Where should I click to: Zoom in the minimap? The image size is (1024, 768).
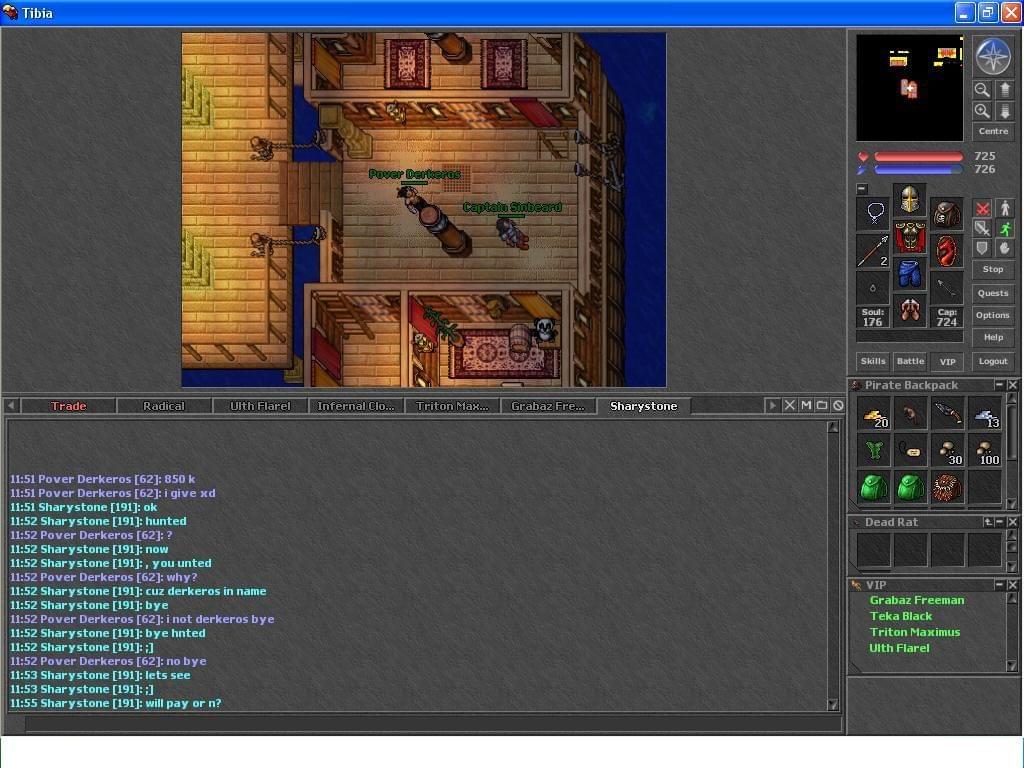pyautogui.click(x=981, y=111)
